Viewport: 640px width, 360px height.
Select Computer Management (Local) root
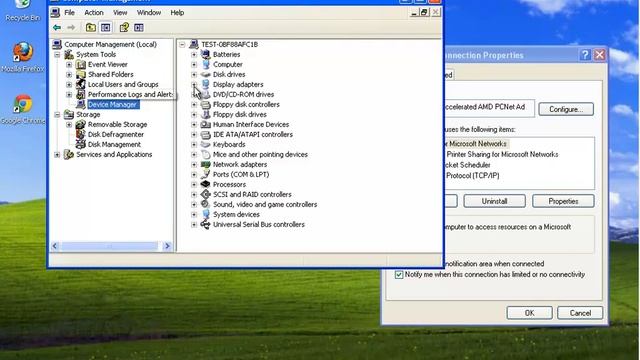click(110, 44)
